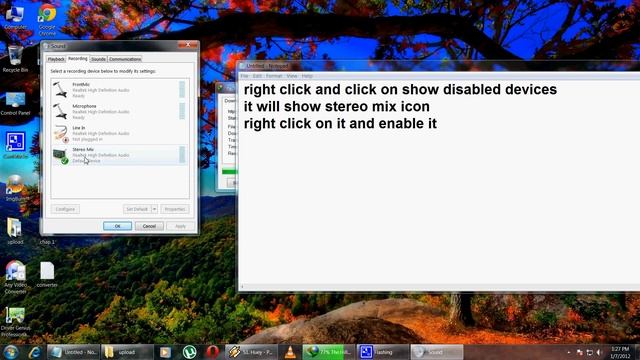
Task: Open the Control Panel desktop shortcut
Action: pos(15,104)
